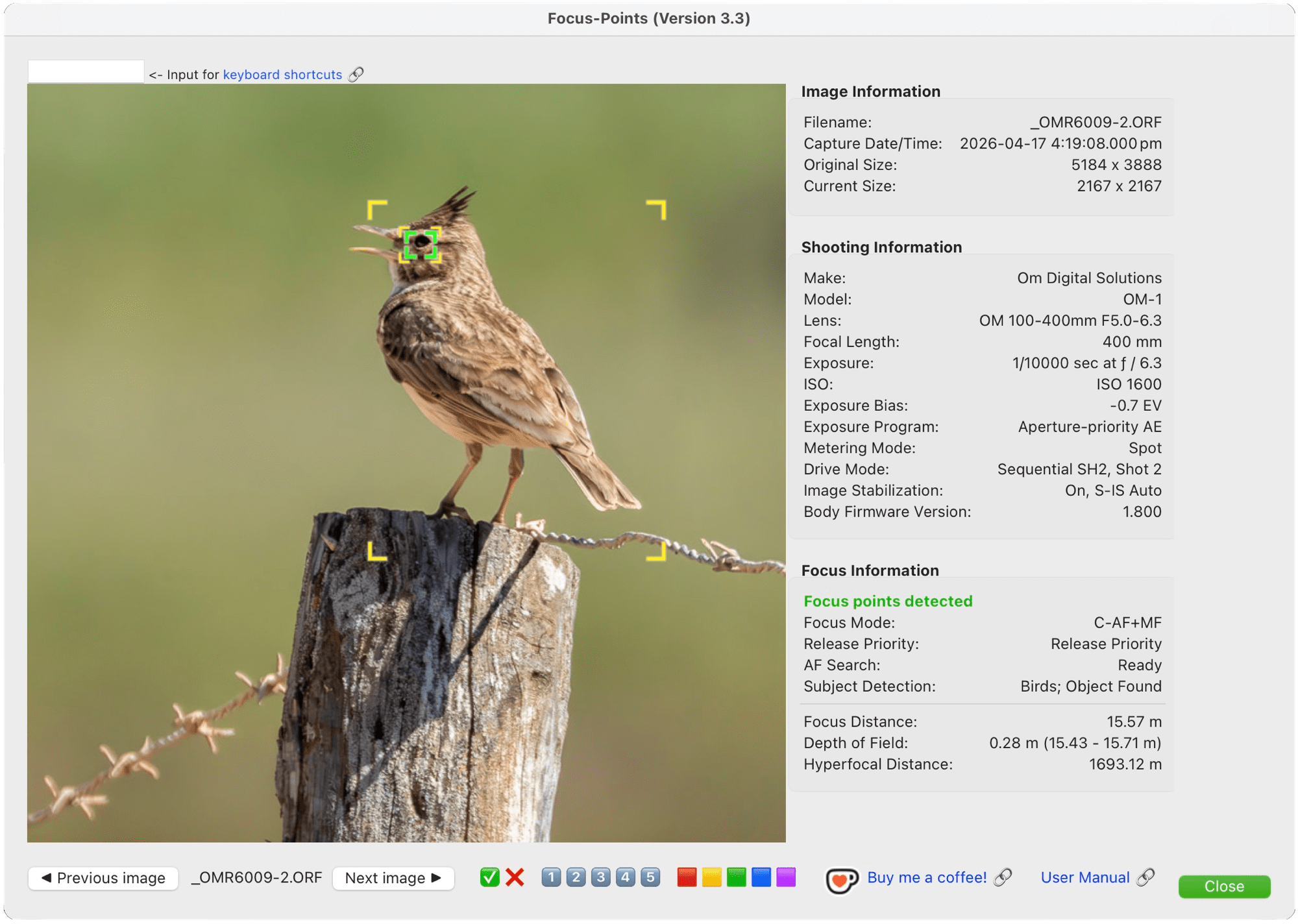1298x924 pixels.
Task: Apply the green color label
Action: (736, 877)
